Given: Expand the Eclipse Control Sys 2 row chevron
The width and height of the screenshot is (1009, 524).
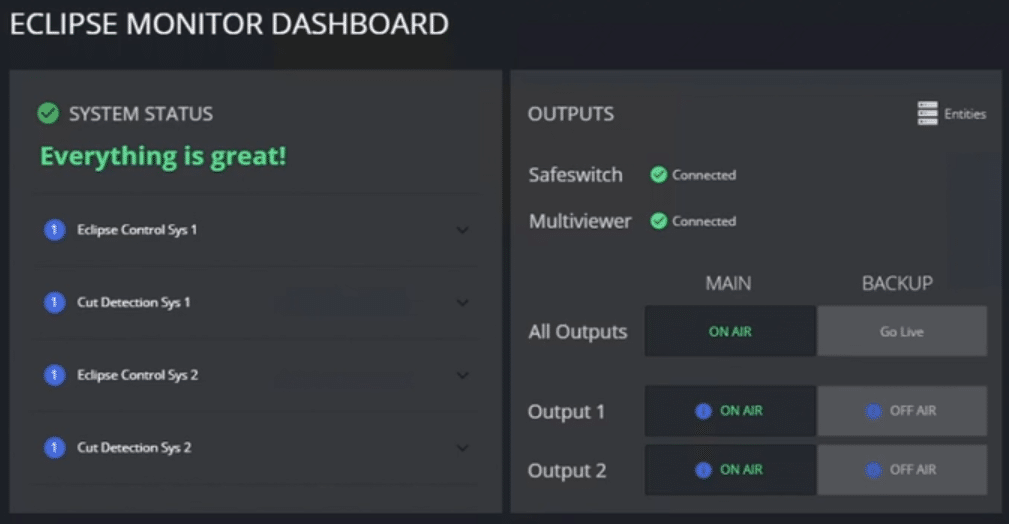Looking at the screenshot, I should [462, 375].
